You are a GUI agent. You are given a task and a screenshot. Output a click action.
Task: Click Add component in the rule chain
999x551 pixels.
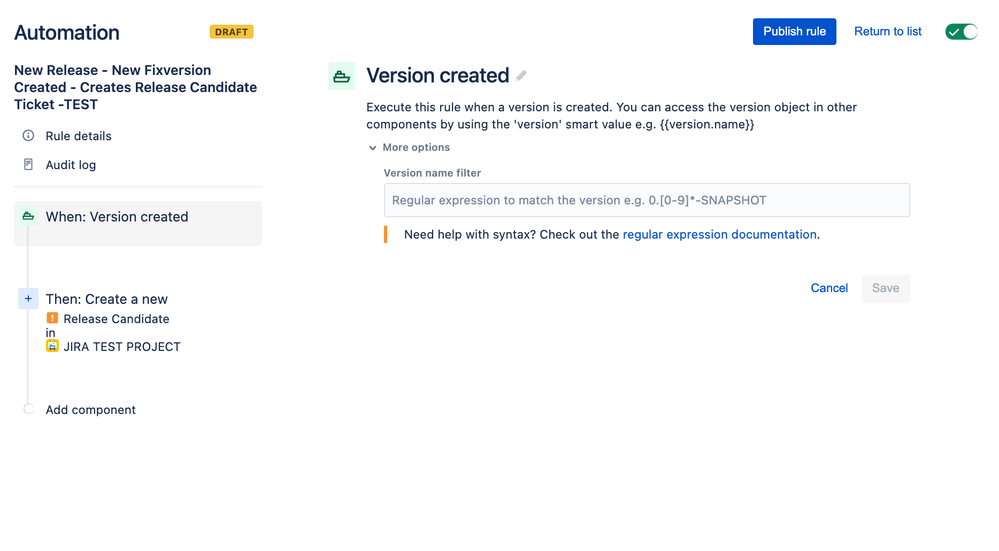90,410
